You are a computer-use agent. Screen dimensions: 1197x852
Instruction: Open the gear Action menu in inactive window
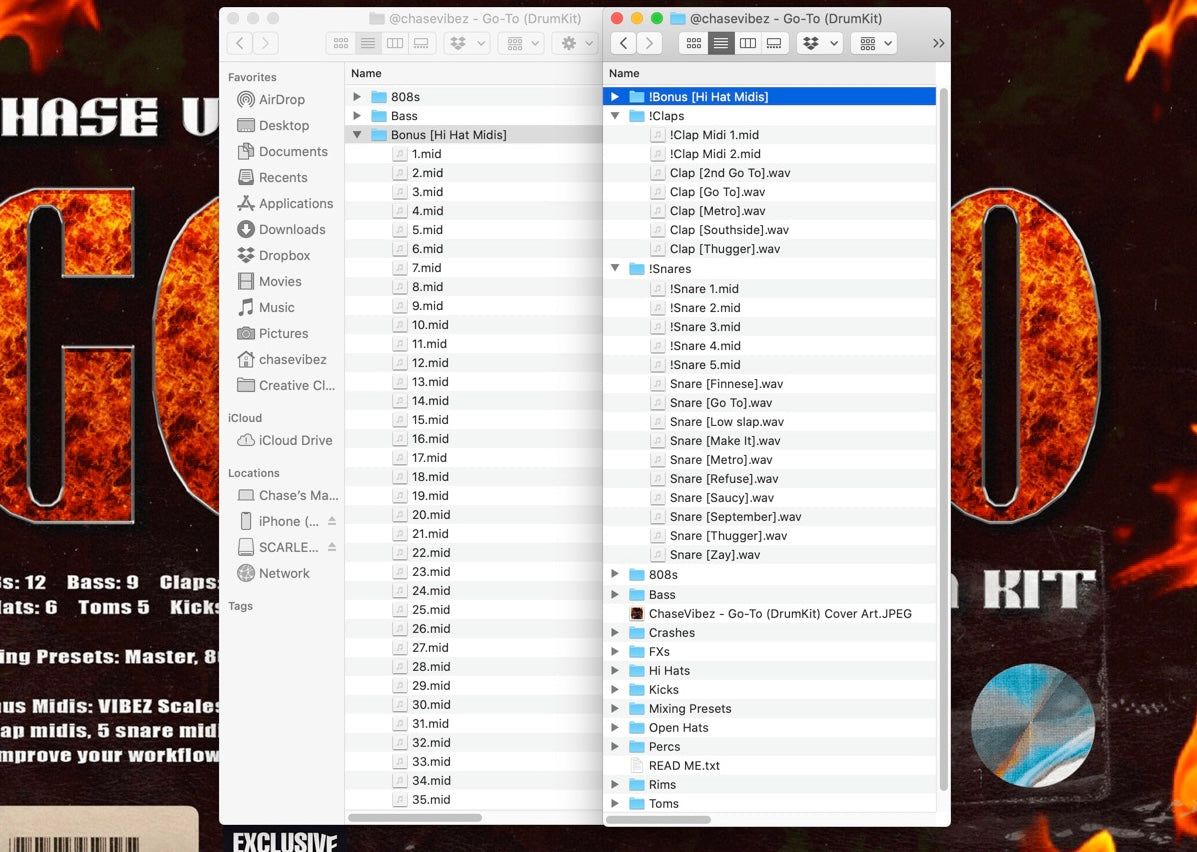coord(576,43)
